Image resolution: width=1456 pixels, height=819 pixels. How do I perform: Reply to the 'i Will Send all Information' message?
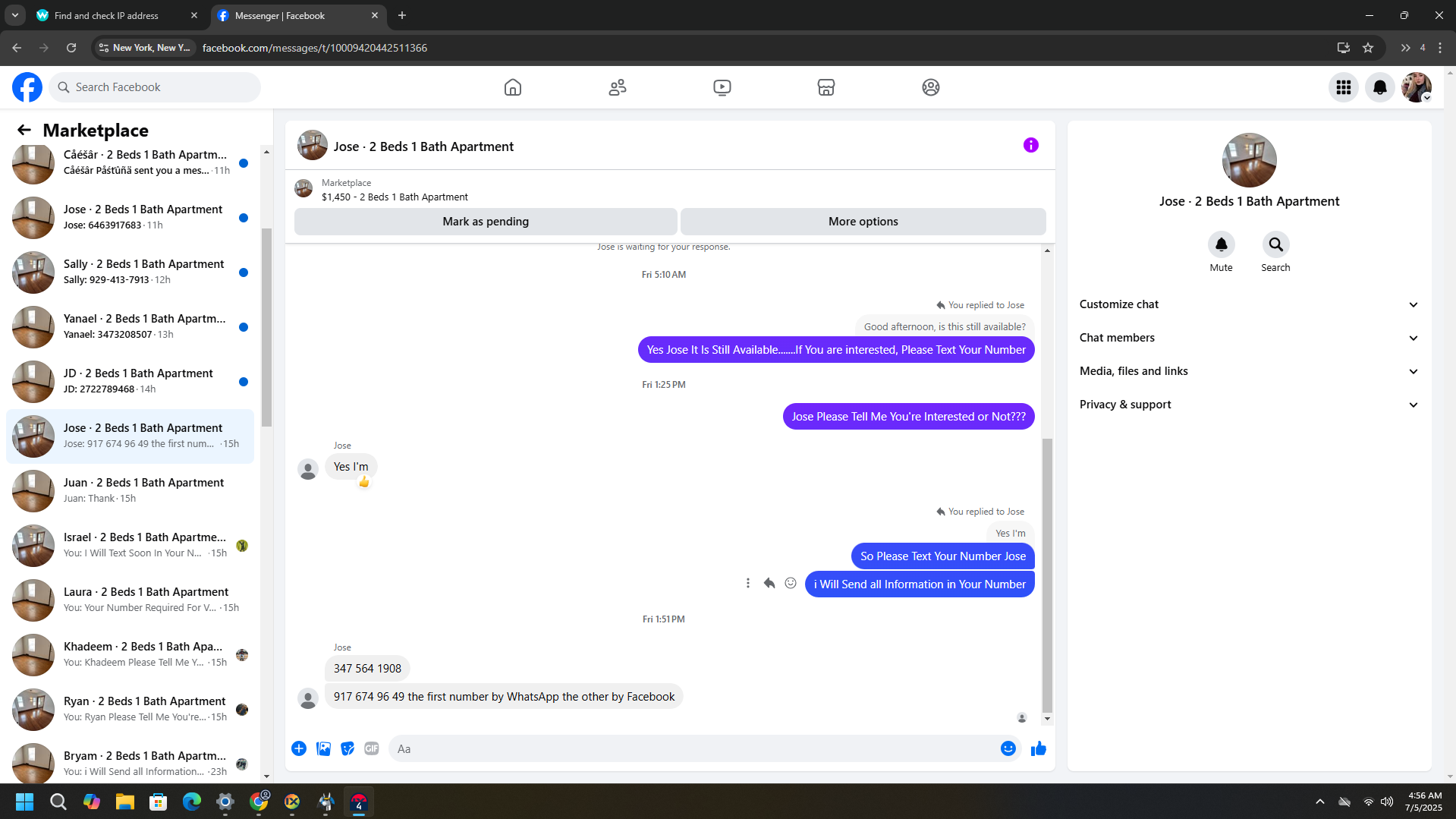pos(769,583)
